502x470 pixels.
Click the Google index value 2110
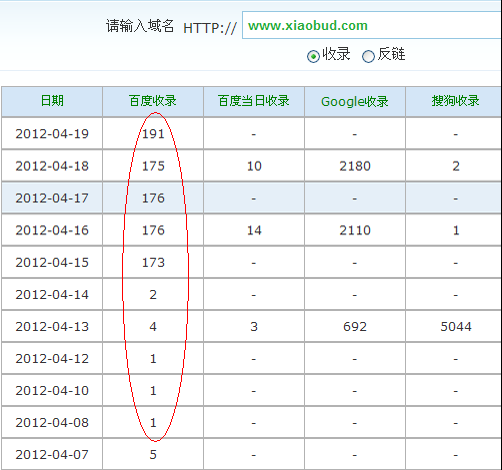point(355,230)
